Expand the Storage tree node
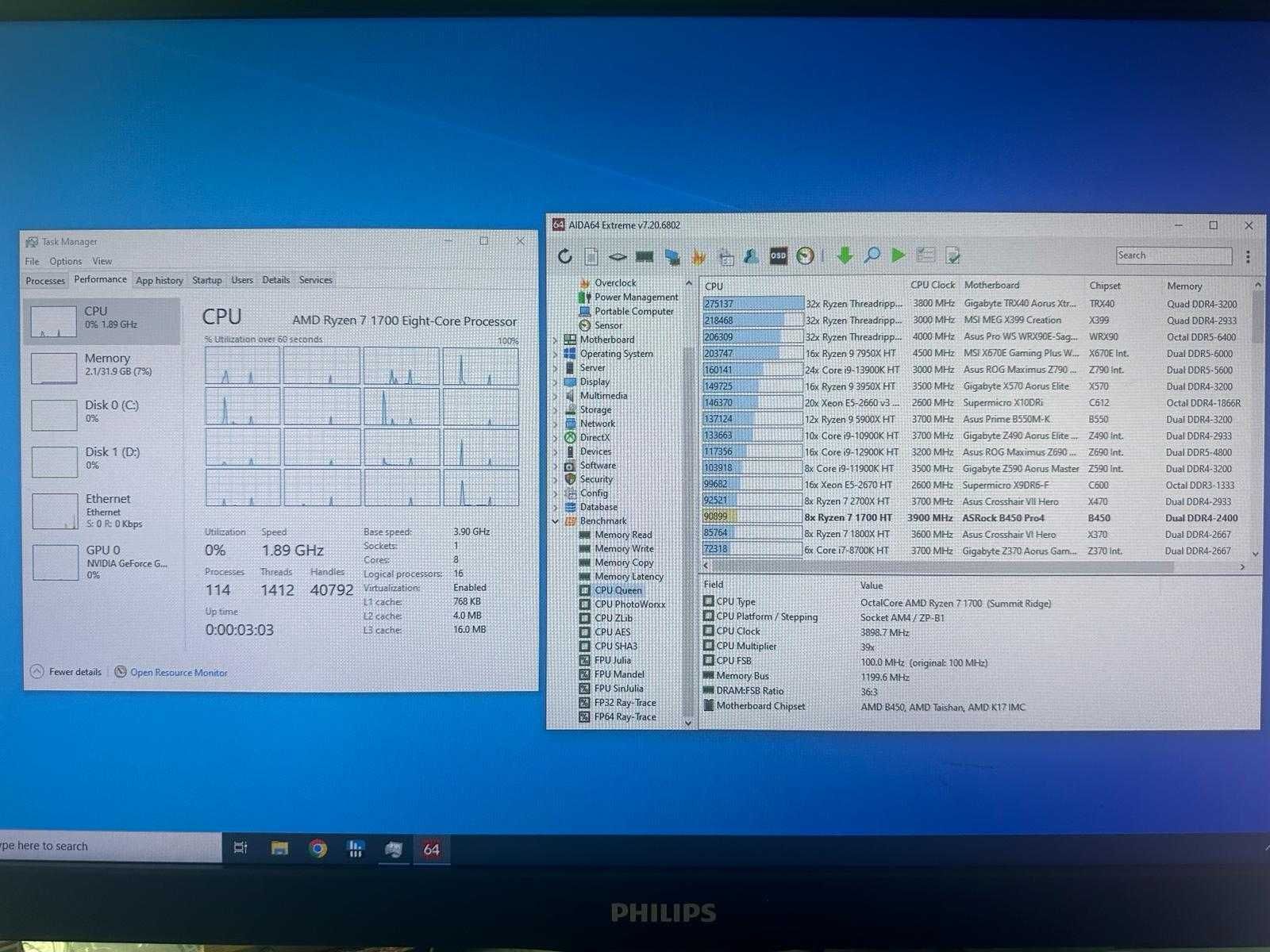Screen dimensions: 1270x952 click(555, 409)
